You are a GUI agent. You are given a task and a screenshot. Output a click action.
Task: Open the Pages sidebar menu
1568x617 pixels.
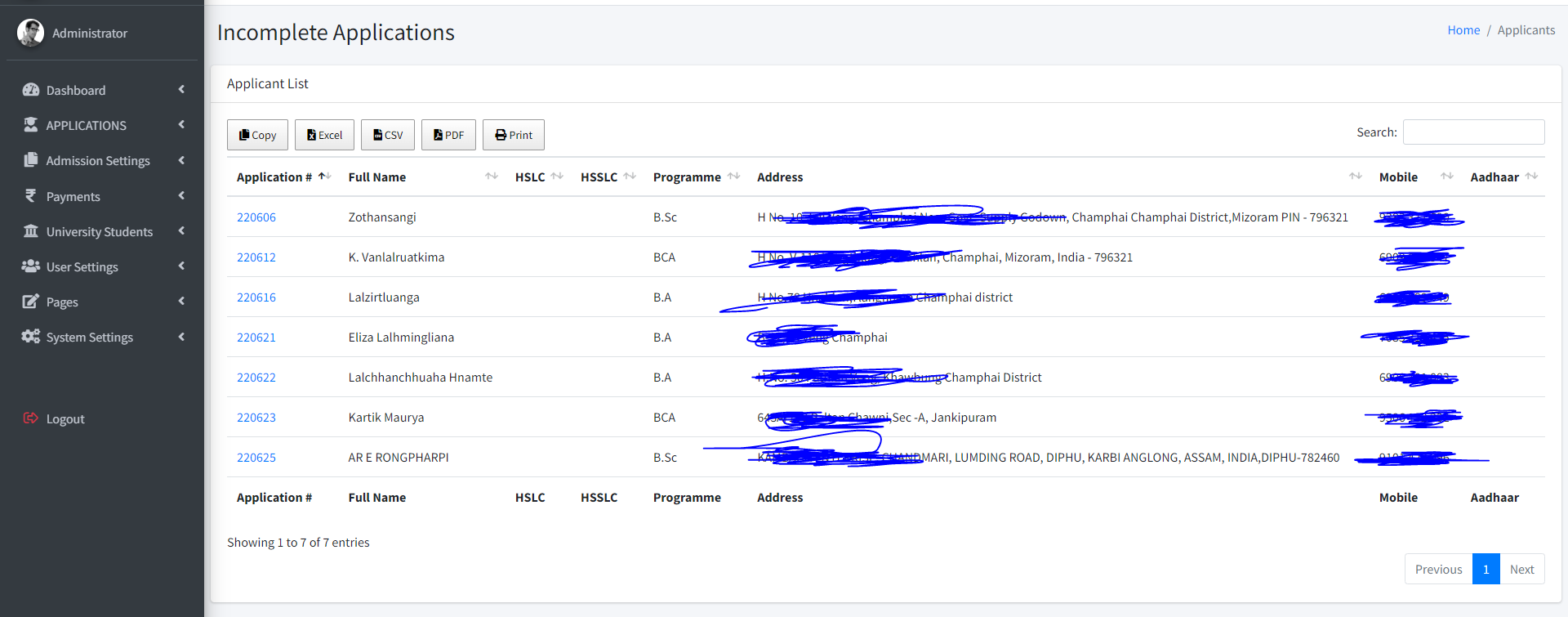tap(102, 302)
